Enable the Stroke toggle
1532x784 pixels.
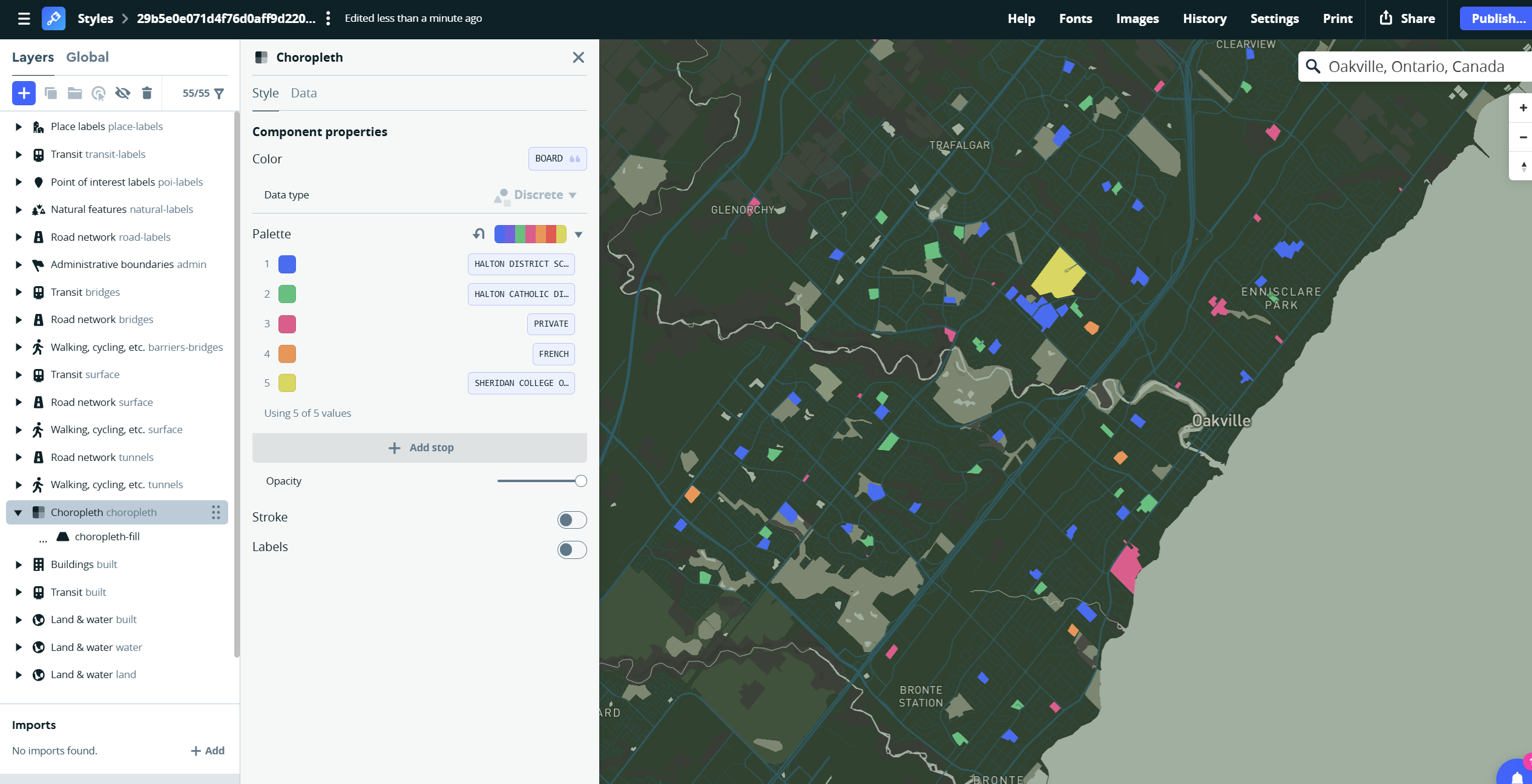pos(571,520)
